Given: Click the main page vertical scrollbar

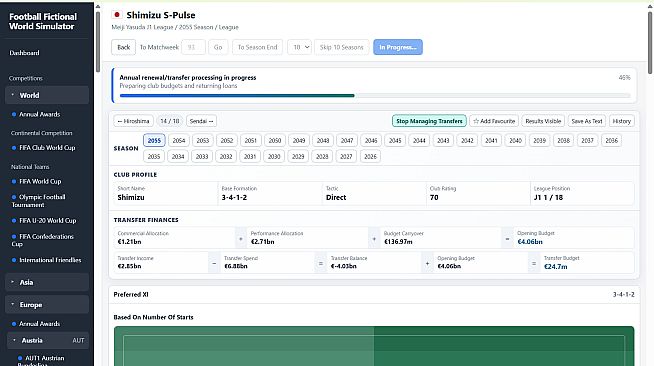Looking at the screenshot, I should click(650, 42).
